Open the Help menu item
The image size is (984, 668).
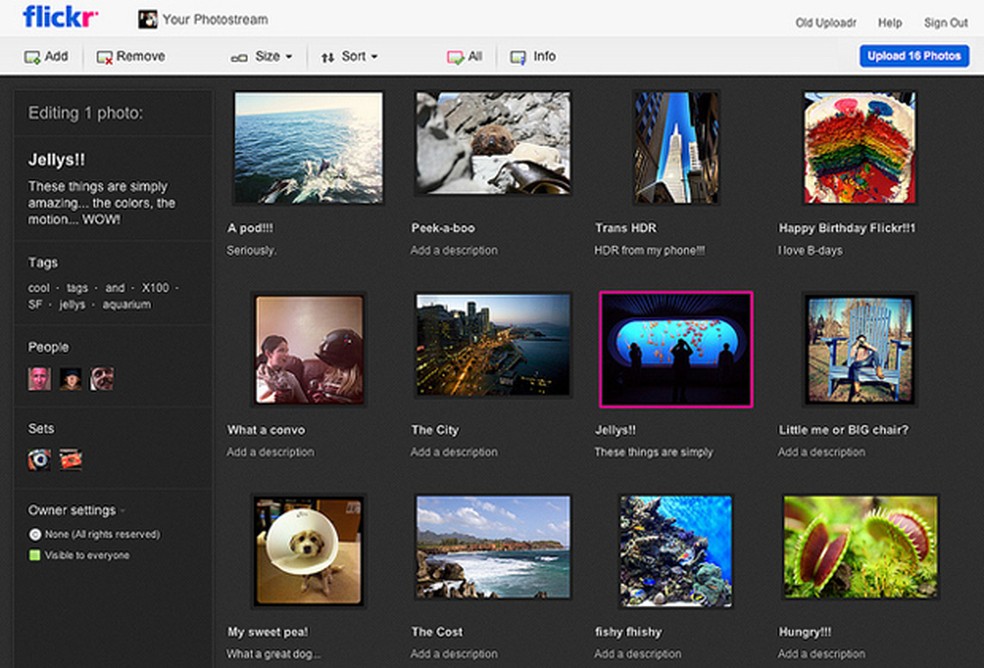888,22
